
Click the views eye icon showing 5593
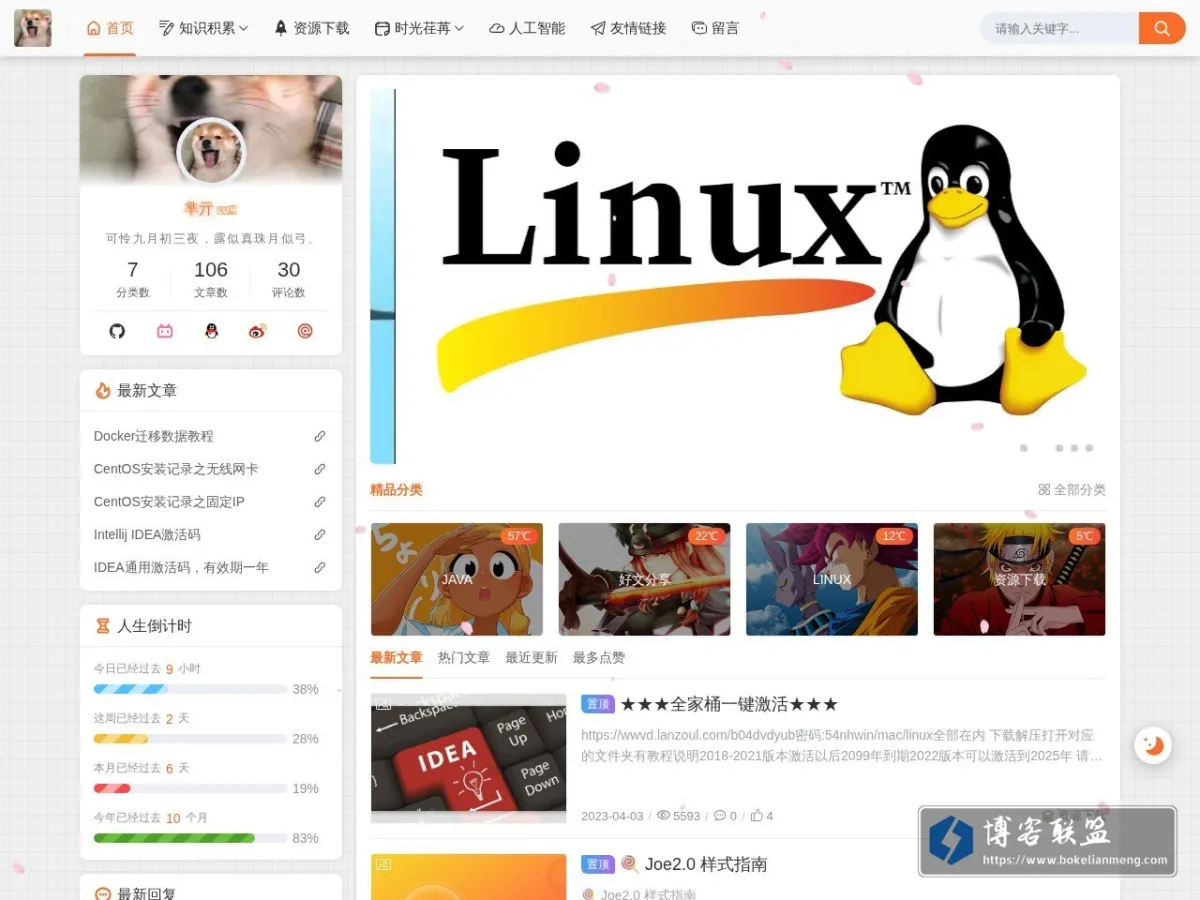[x=663, y=816]
